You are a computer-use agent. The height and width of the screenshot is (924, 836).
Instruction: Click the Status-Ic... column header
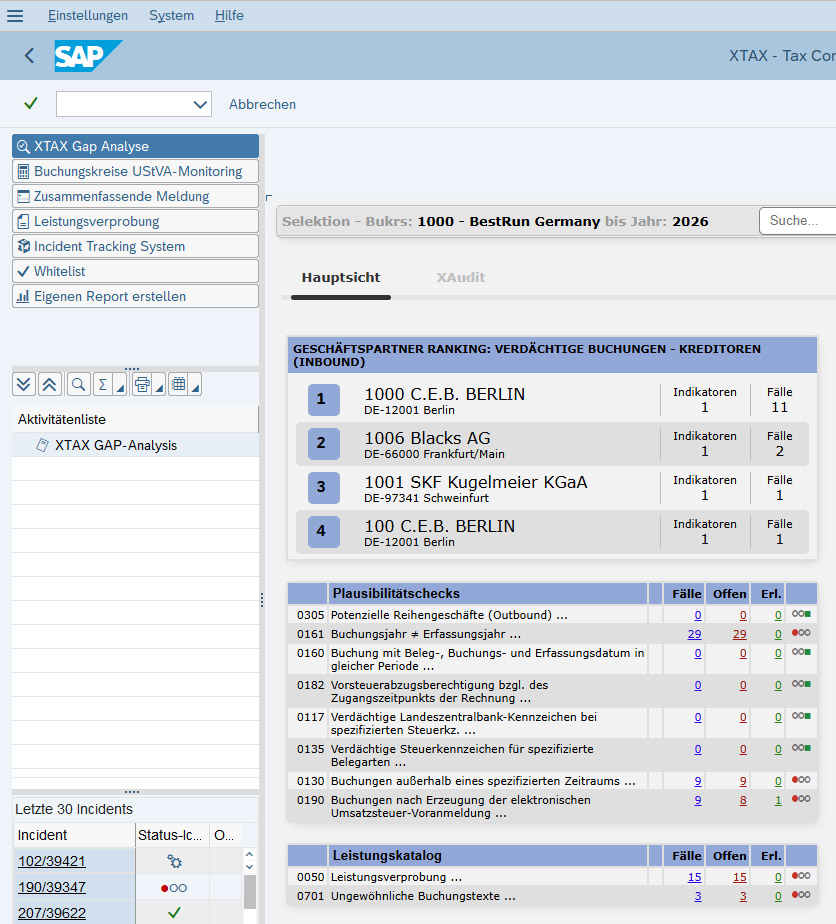(x=171, y=835)
